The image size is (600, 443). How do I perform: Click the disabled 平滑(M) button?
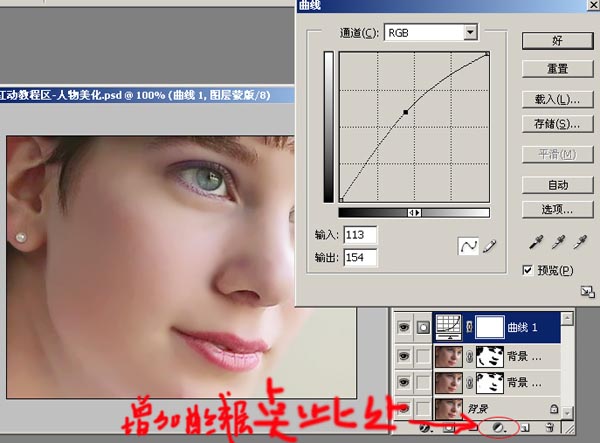click(558, 155)
